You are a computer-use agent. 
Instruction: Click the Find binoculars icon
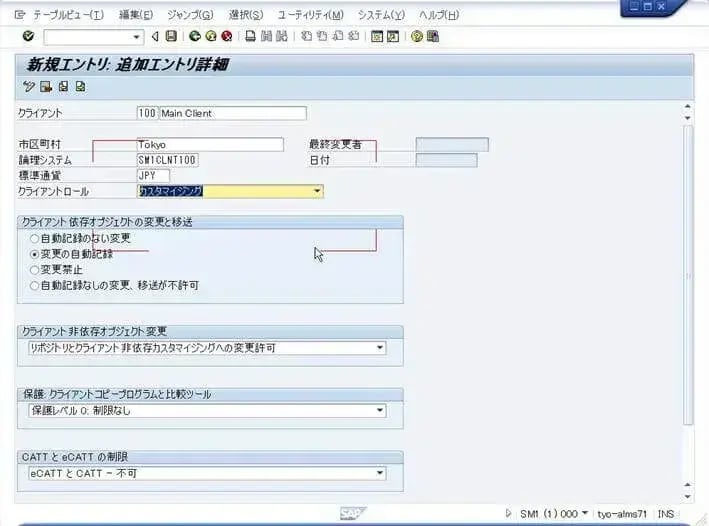point(266,36)
